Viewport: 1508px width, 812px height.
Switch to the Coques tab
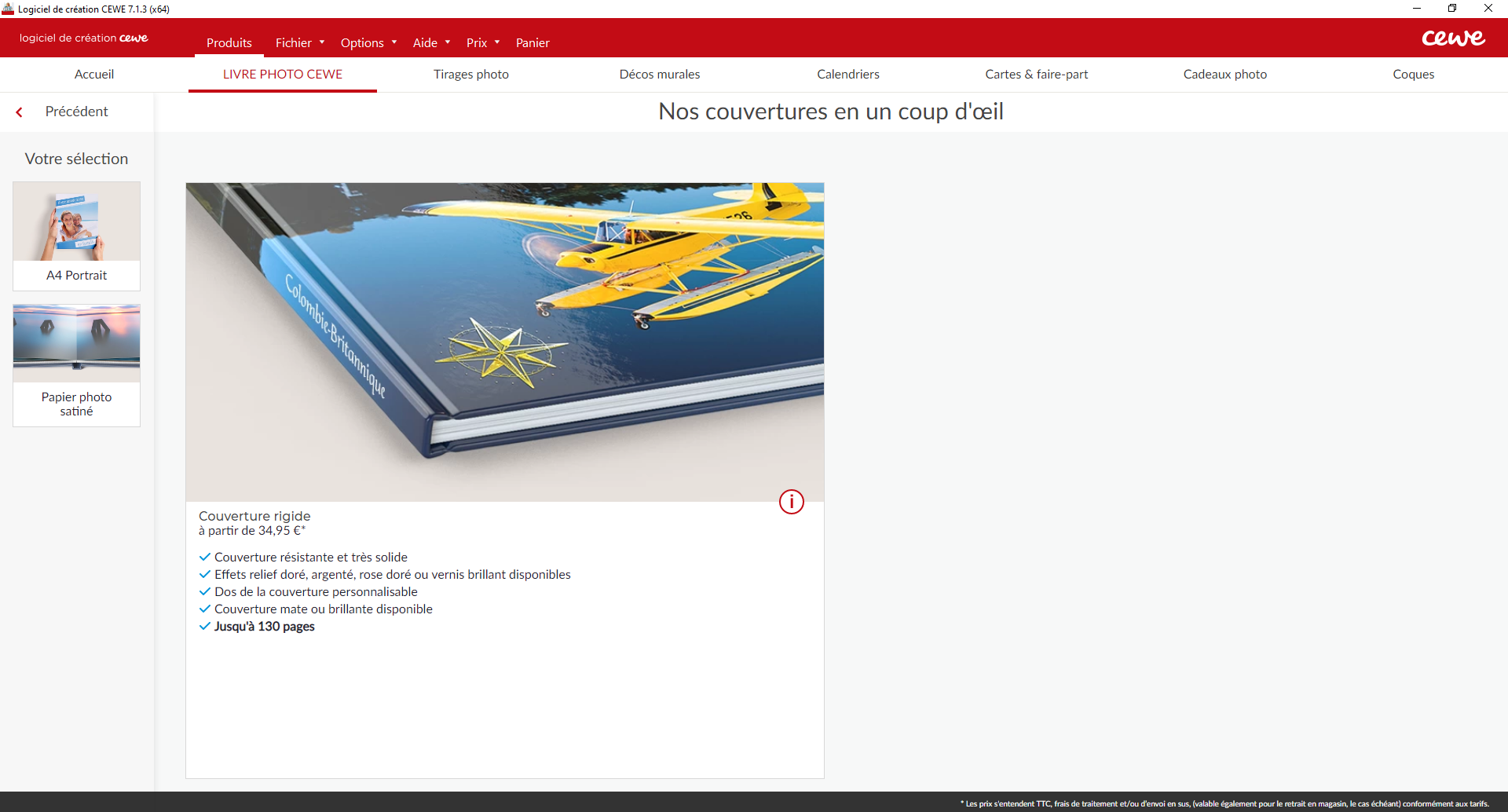(1413, 74)
